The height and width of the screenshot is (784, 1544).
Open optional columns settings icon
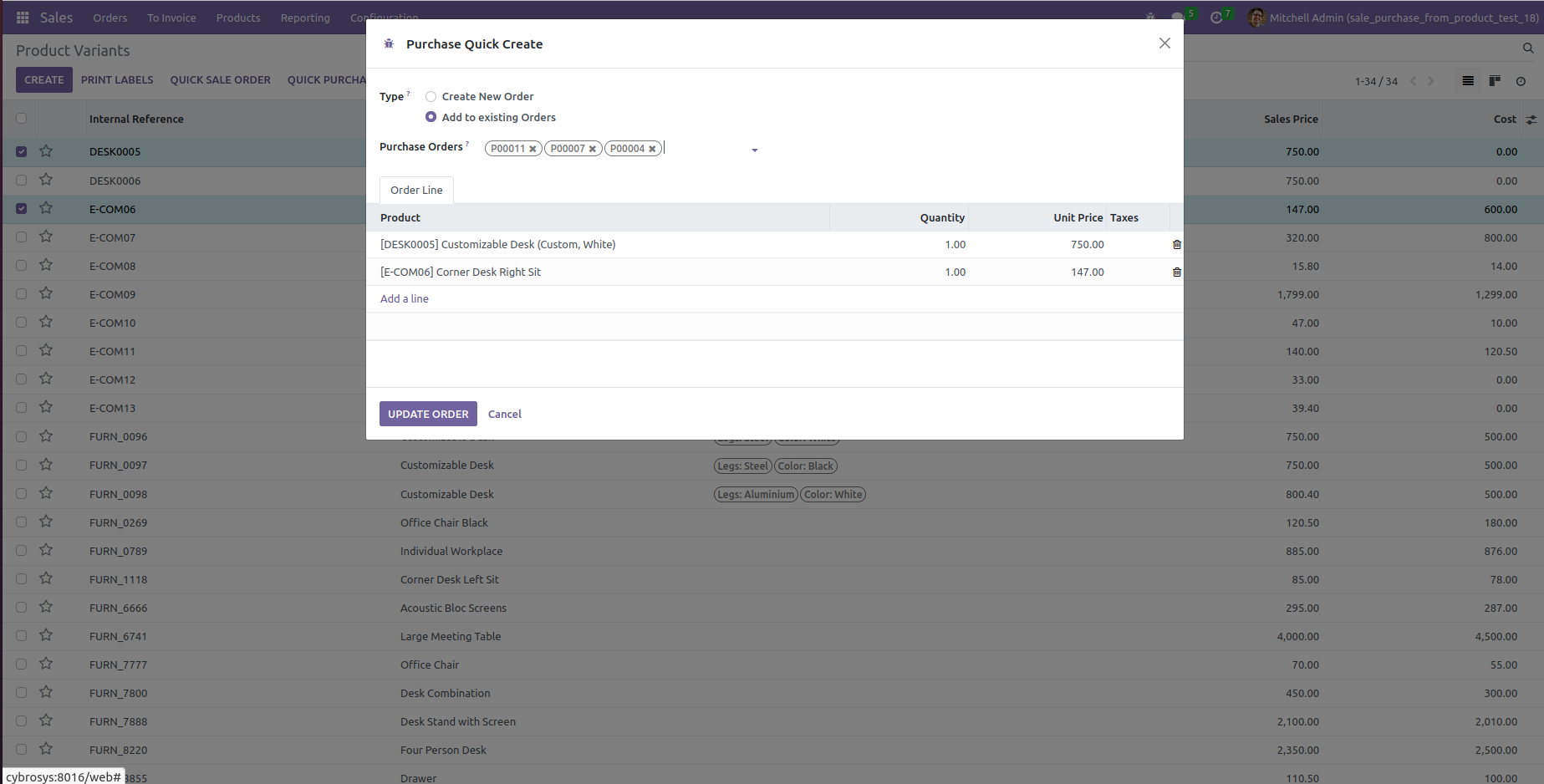point(1531,120)
